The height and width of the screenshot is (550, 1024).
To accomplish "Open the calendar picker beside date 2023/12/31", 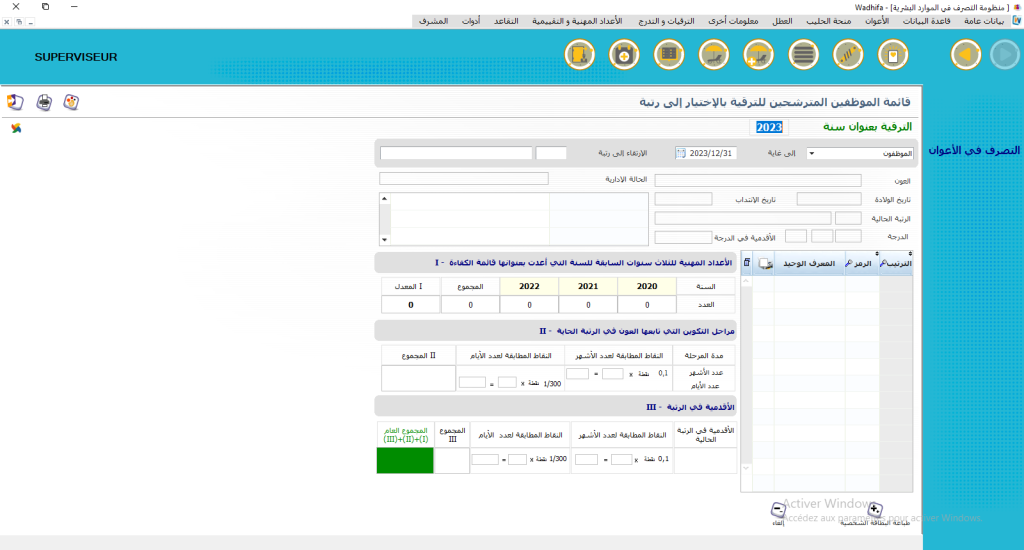I will click(x=681, y=154).
